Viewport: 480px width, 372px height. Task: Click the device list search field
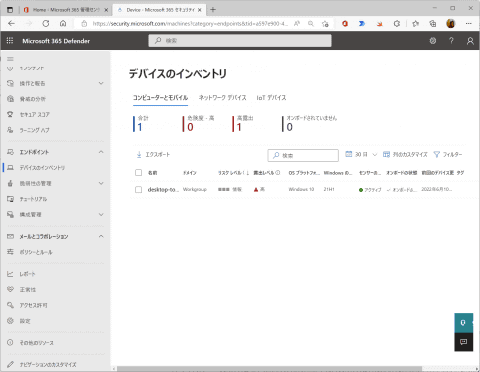pos(303,155)
